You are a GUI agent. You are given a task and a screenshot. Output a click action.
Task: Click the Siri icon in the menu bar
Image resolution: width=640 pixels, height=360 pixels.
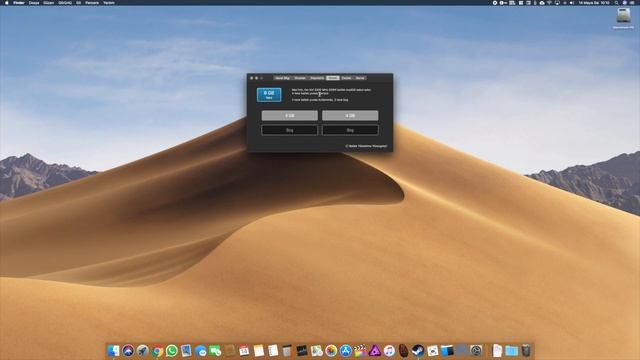[x=624, y=3]
